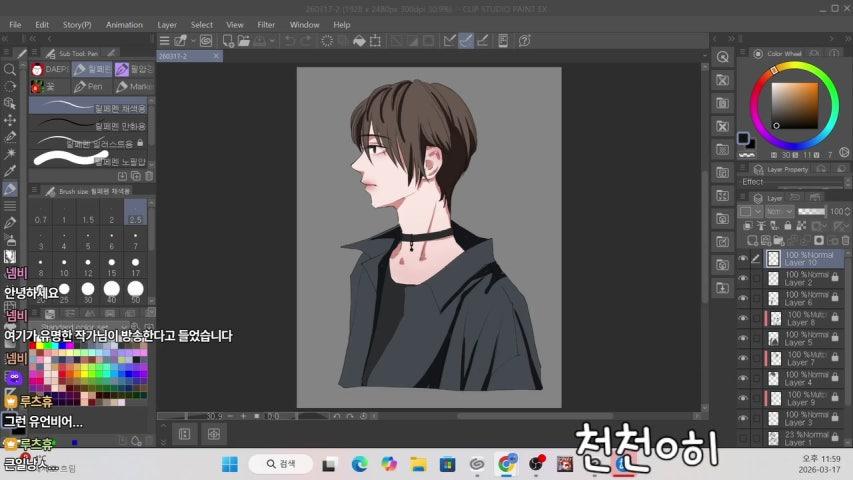853x480 pixels.
Task: Open the Filter menu
Action: pyautogui.click(x=266, y=24)
